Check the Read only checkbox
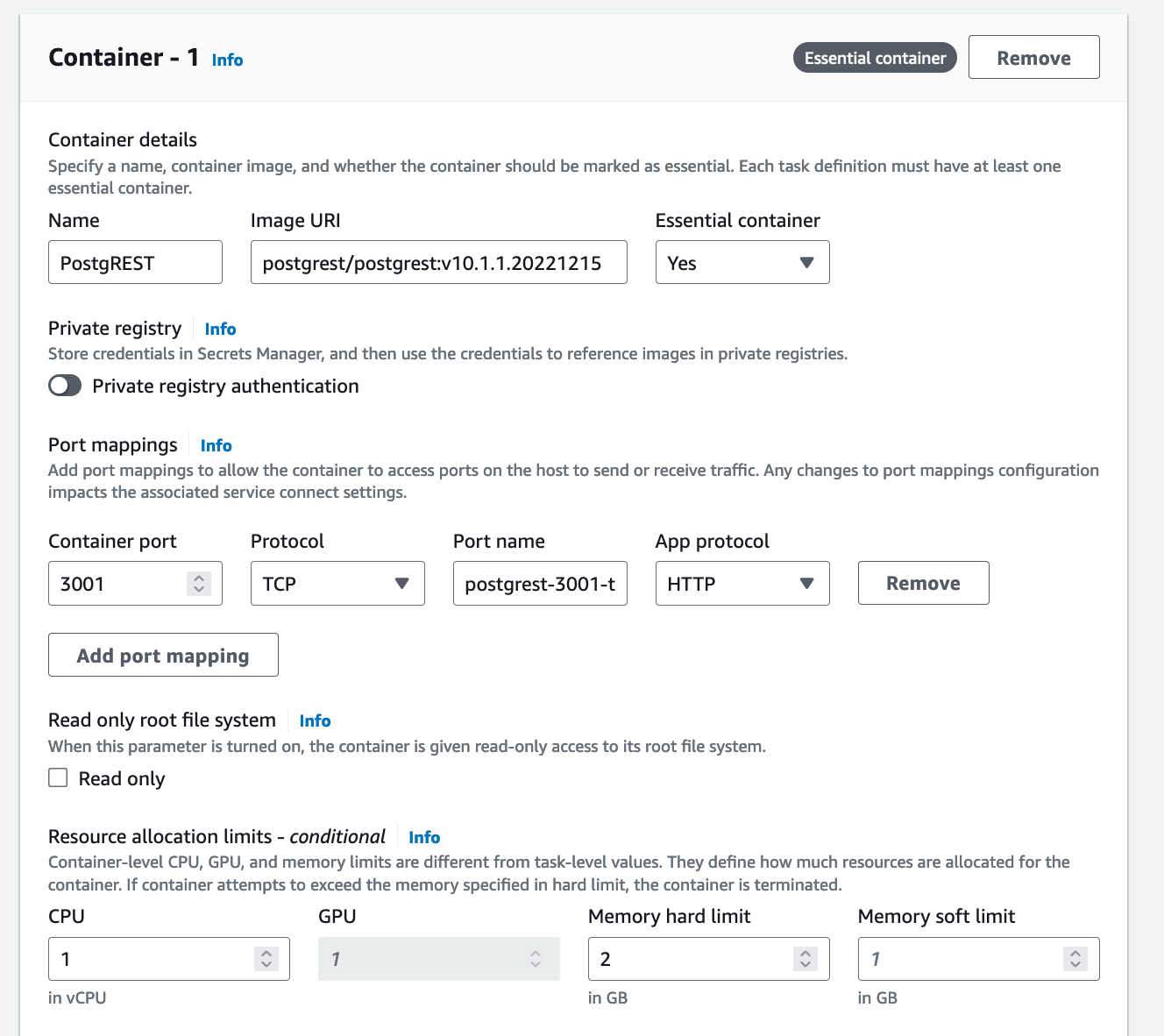Viewport: 1164px width, 1036px height. [x=59, y=778]
